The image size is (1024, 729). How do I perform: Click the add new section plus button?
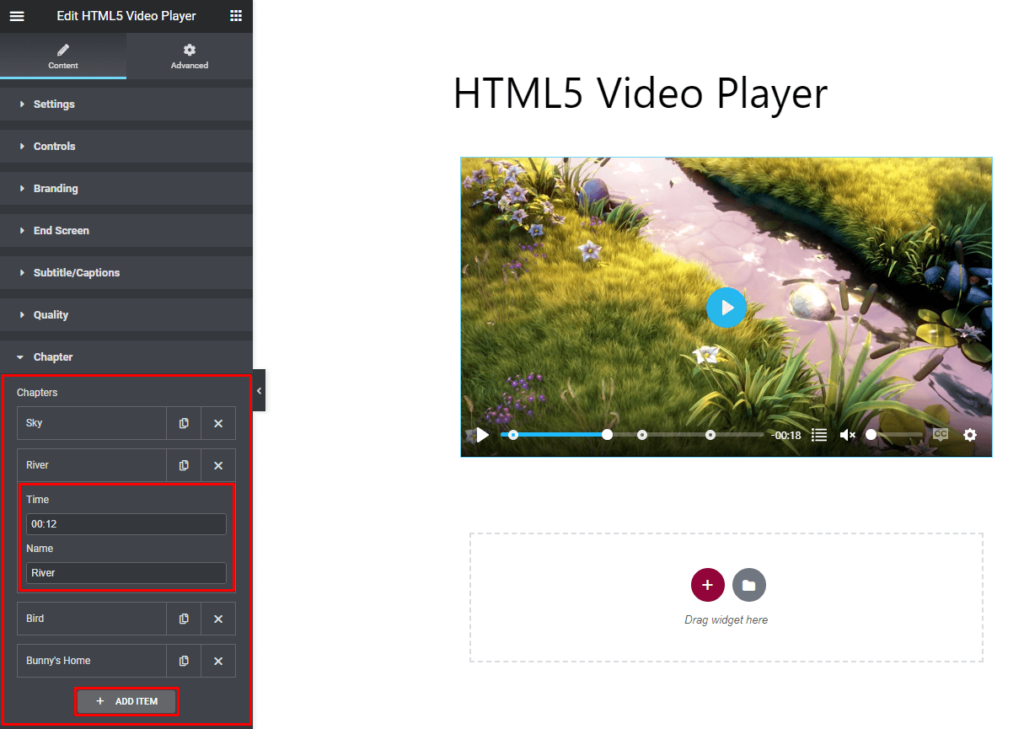pyautogui.click(x=707, y=584)
